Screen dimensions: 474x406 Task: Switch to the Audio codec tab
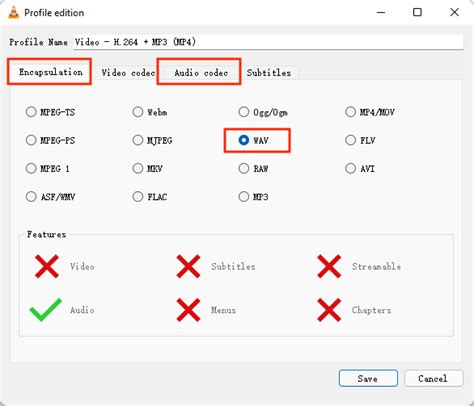click(x=201, y=73)
